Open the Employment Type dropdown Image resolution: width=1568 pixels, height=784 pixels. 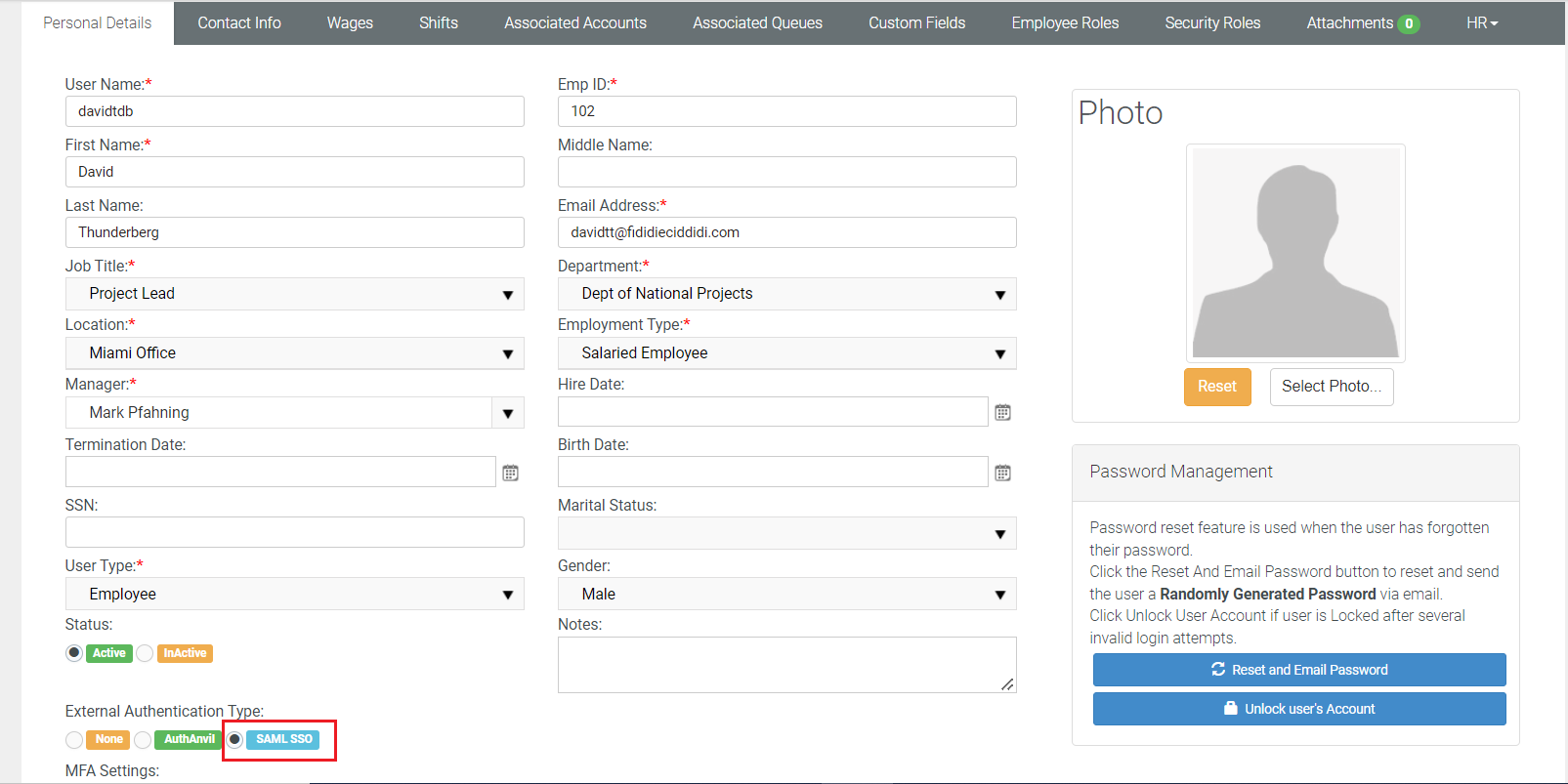coord(787,353)
